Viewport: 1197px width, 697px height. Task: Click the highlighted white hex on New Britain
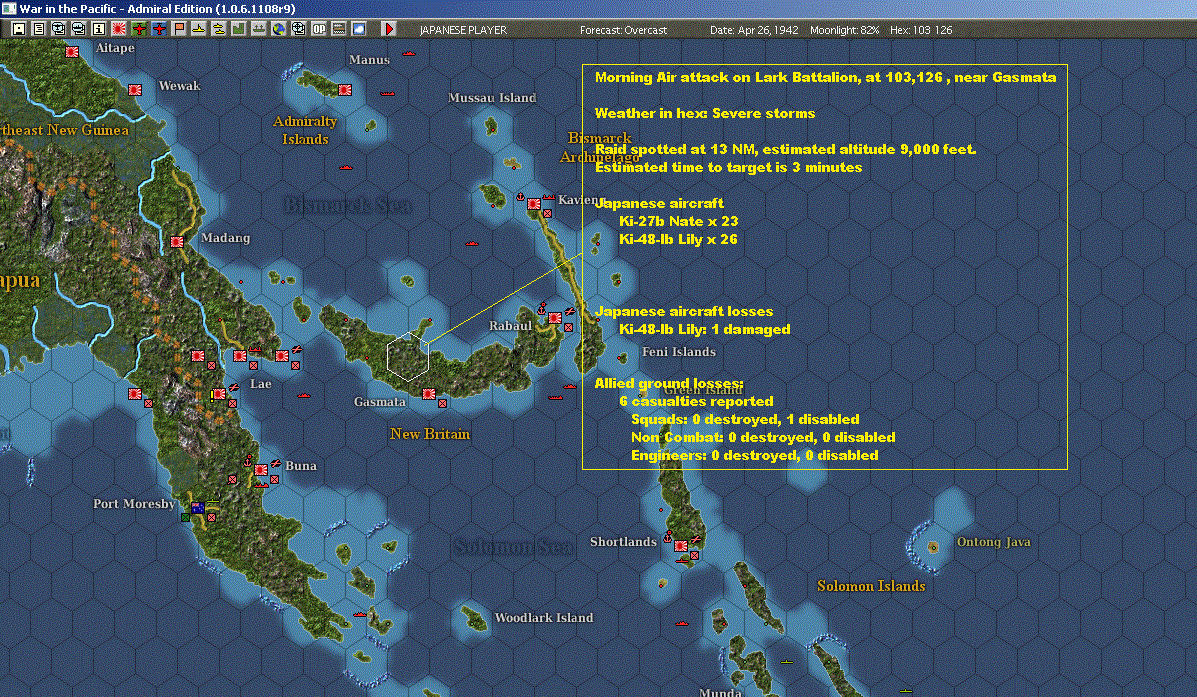pos(408,357)
